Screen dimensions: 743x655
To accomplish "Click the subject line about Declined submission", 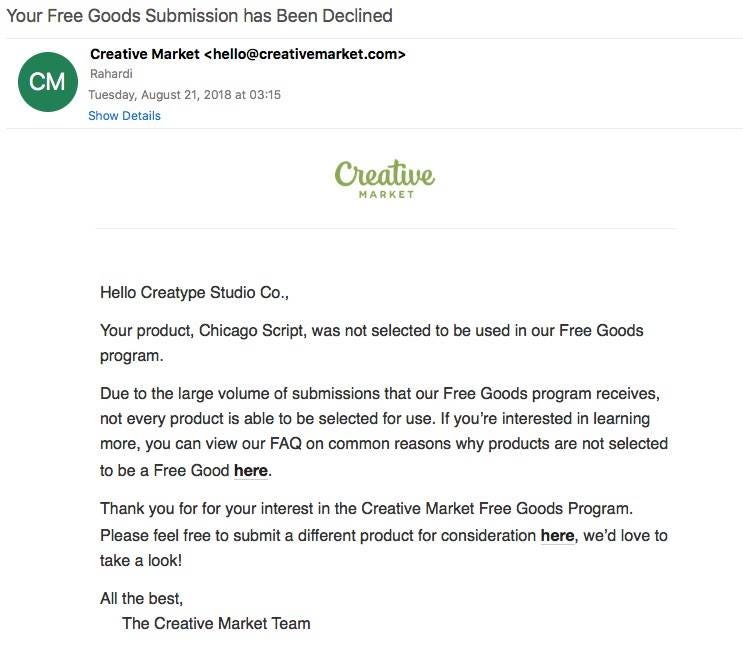I will [199, 16].
